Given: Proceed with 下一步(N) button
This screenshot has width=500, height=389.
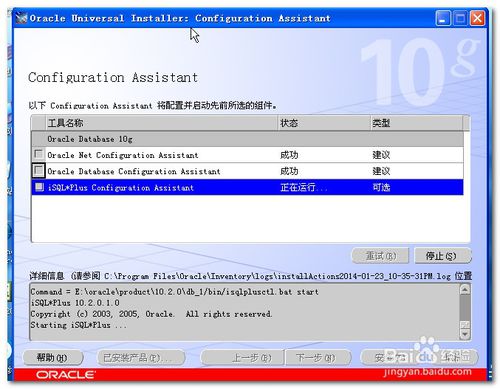Looking at the screenshot, I should pyautogui.click(x=318, y=358).
